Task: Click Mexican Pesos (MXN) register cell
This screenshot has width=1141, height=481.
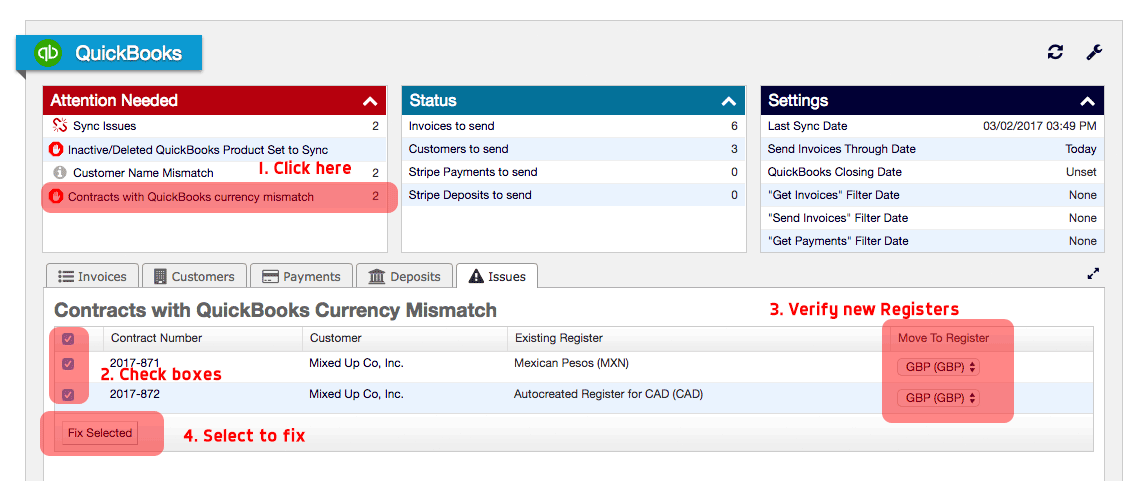Action: (x=571, y=363)
